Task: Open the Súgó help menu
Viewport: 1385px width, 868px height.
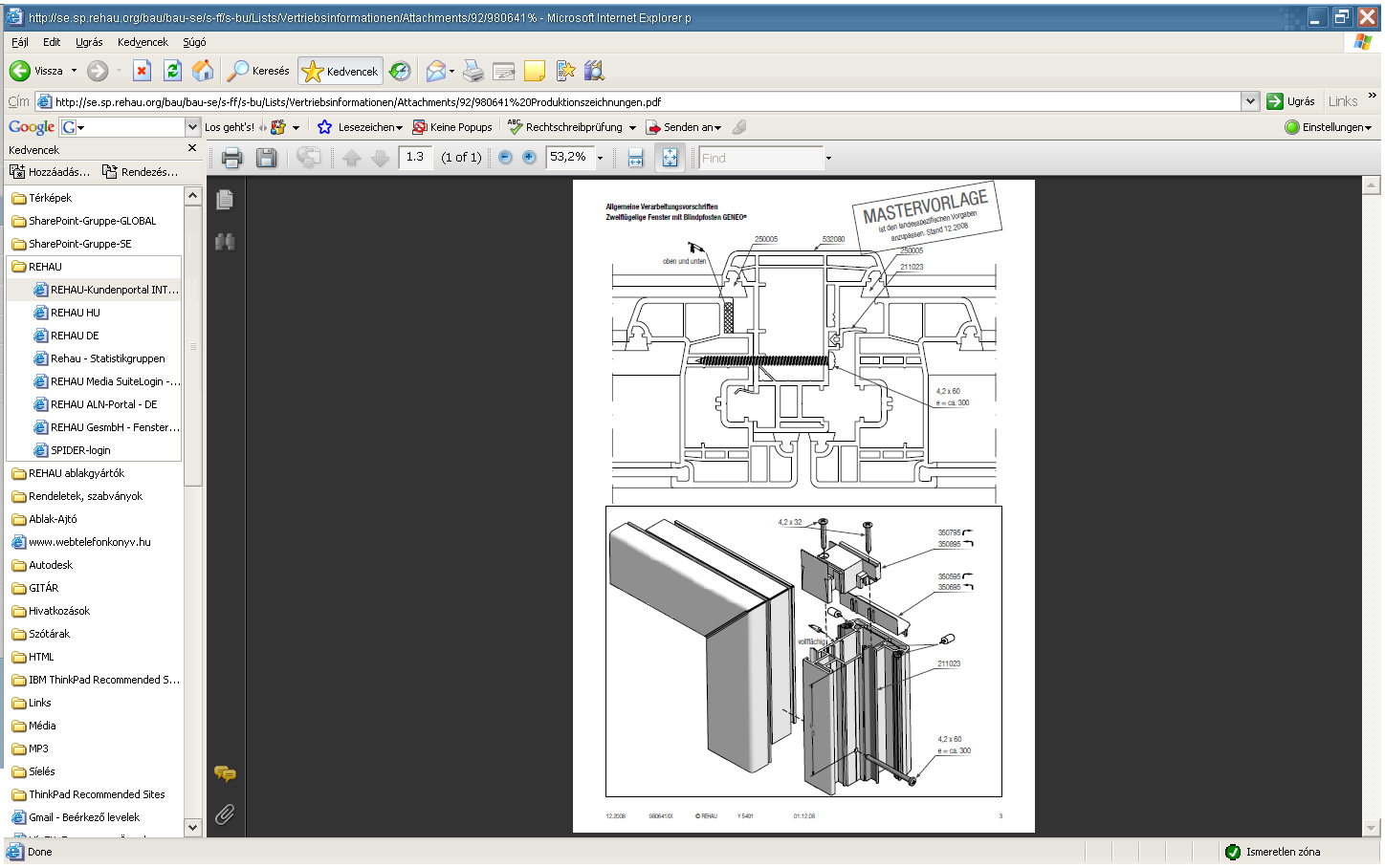Action: [194, 42]
